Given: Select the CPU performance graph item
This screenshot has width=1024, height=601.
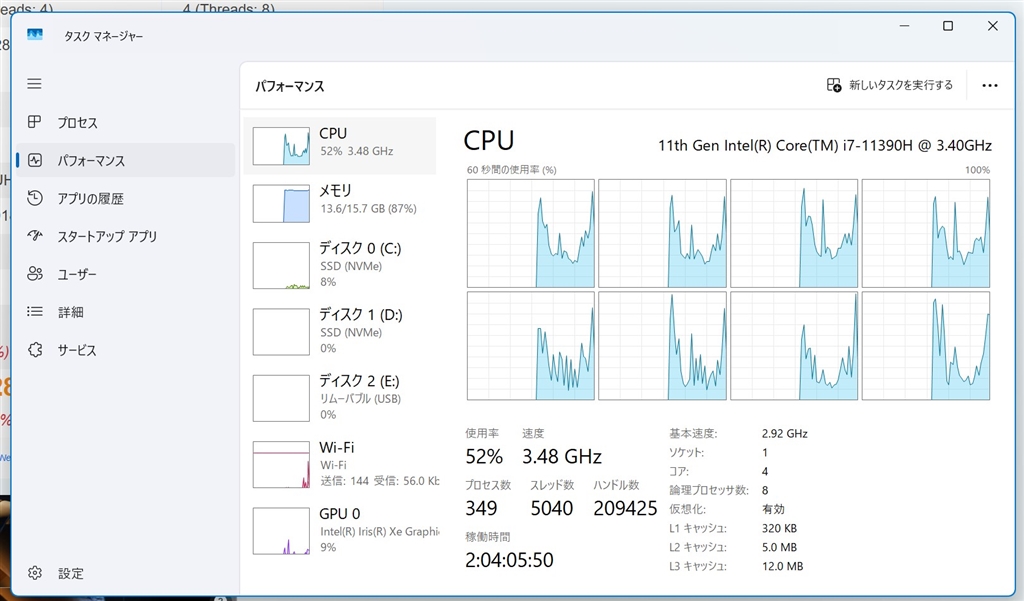Looking at the screenshot, I should click(340, 145).
